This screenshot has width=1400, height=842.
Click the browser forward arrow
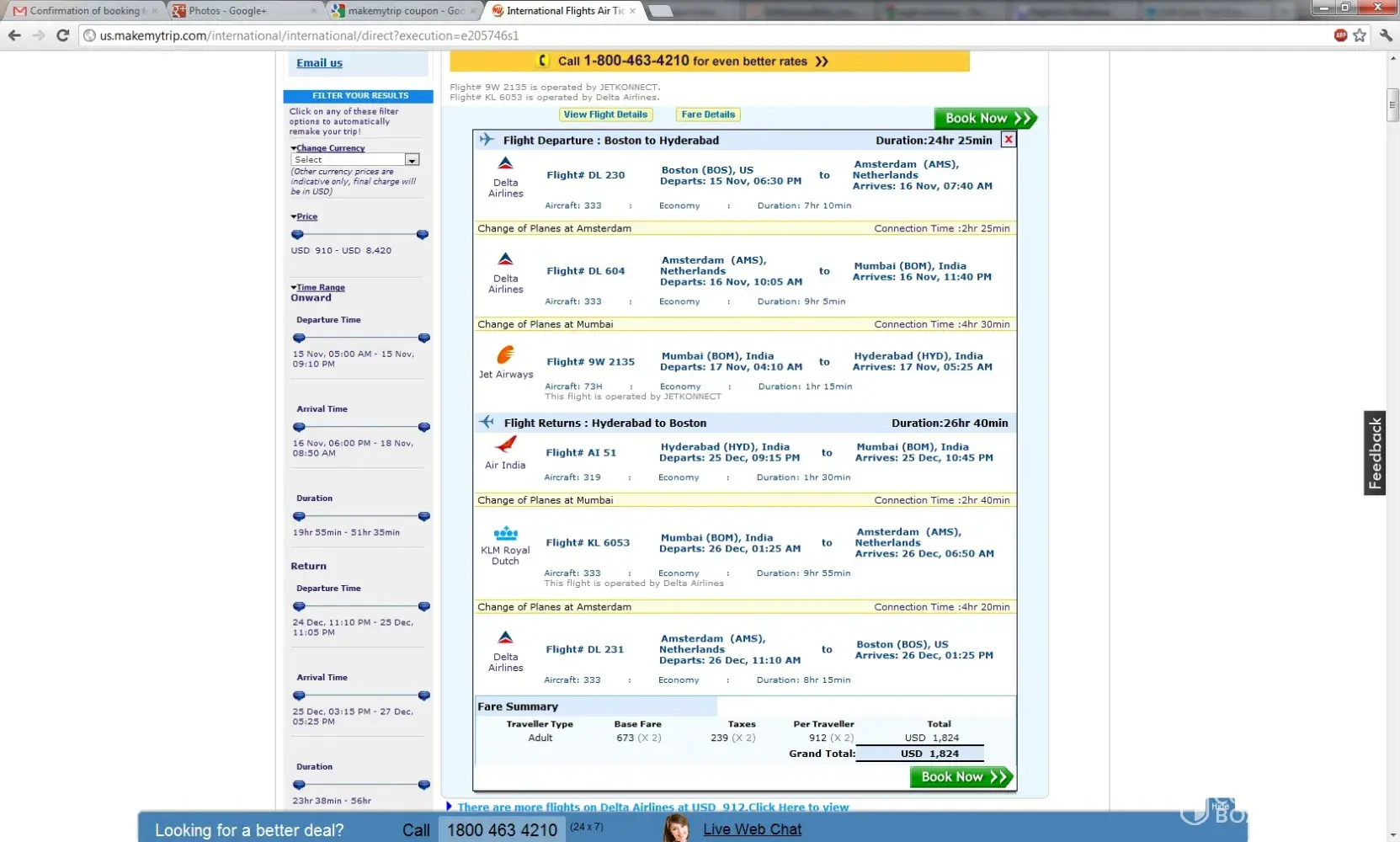(39, 35)
